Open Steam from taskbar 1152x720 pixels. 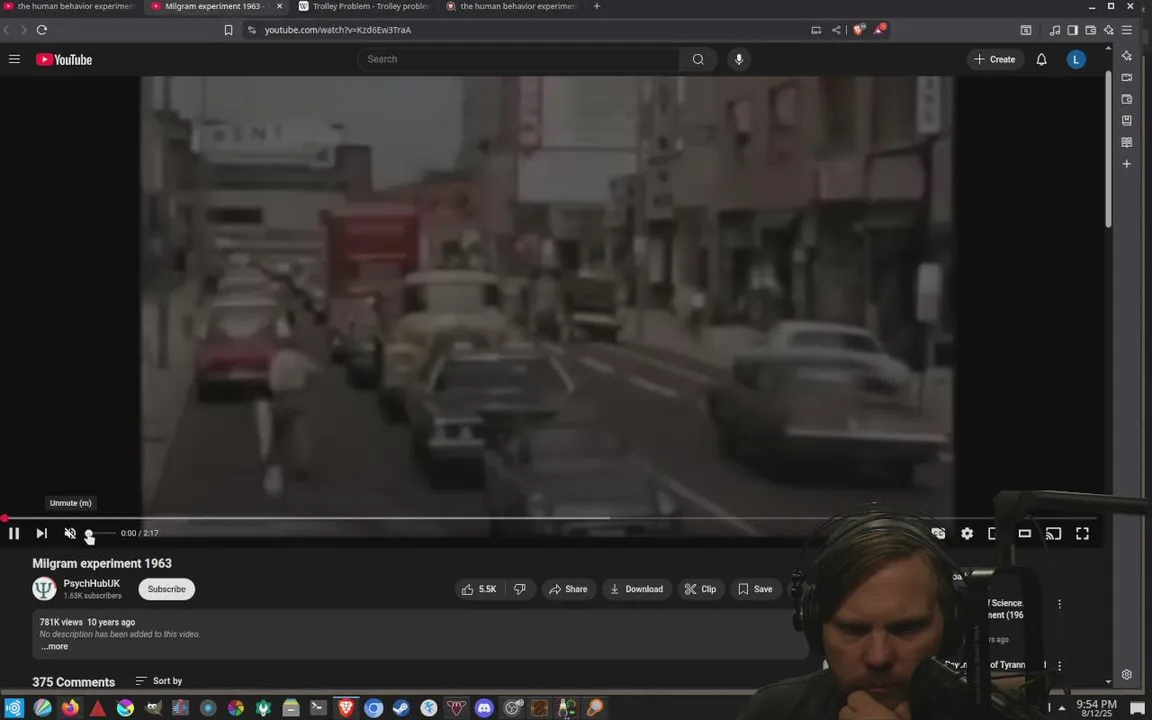click(401, 708)
